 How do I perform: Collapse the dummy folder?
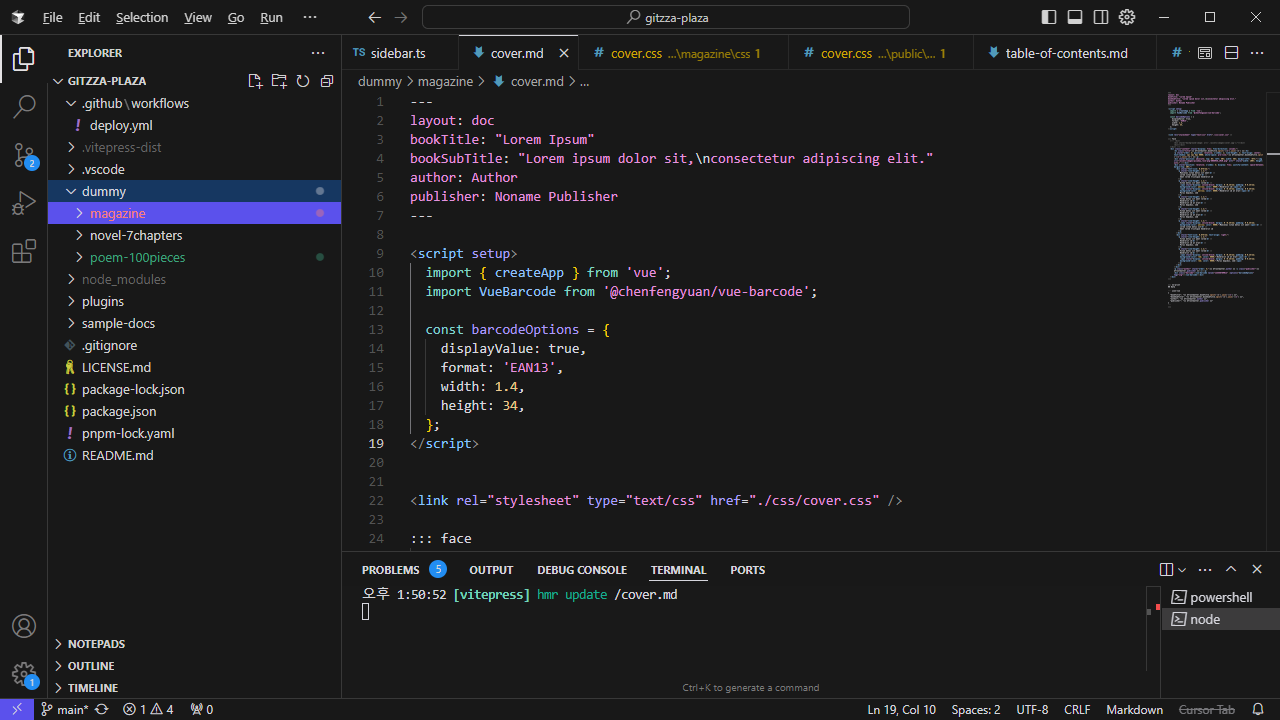104,191
